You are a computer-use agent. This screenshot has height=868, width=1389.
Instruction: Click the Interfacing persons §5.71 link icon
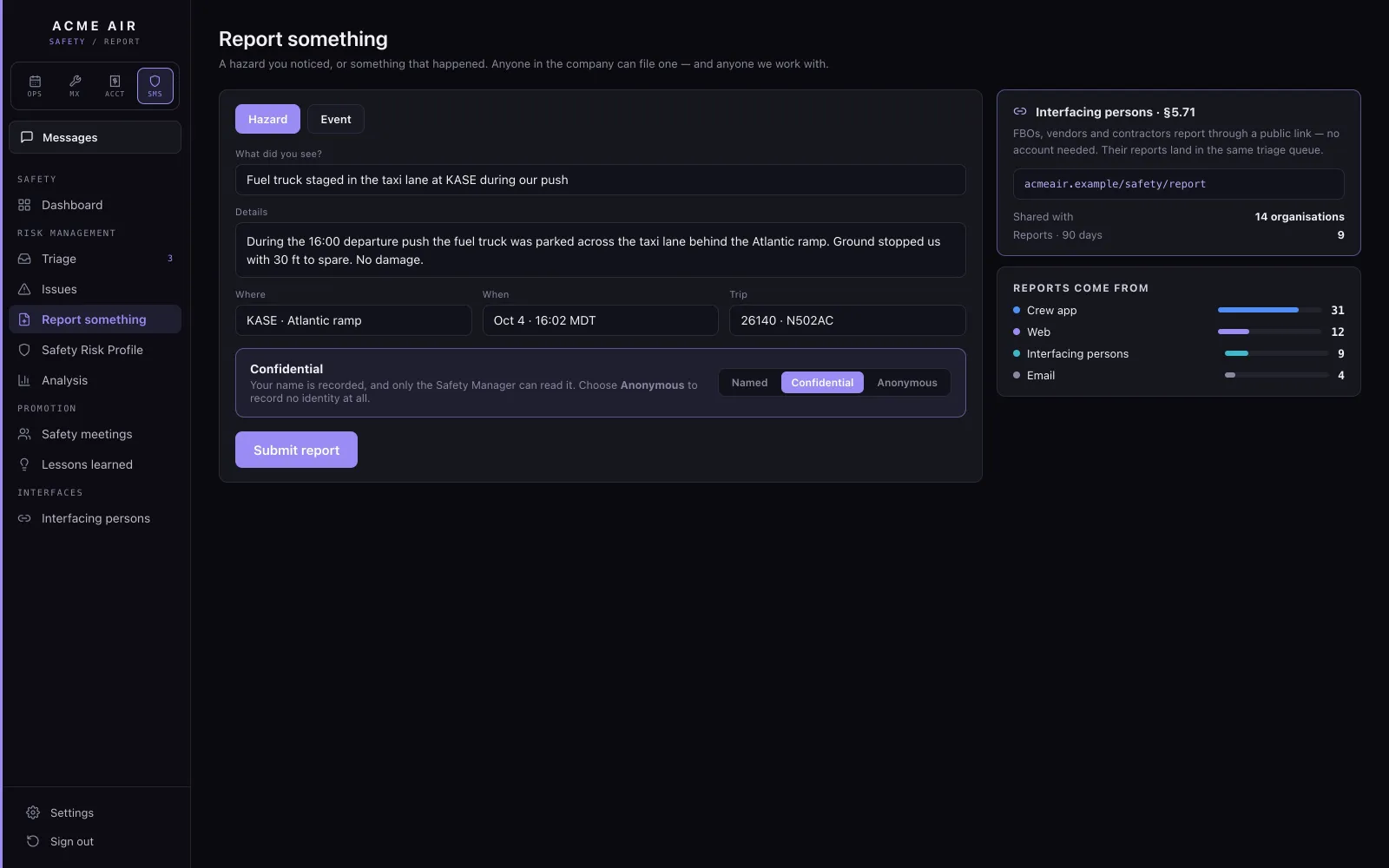pyautogui.click(x=1020, y=112)
